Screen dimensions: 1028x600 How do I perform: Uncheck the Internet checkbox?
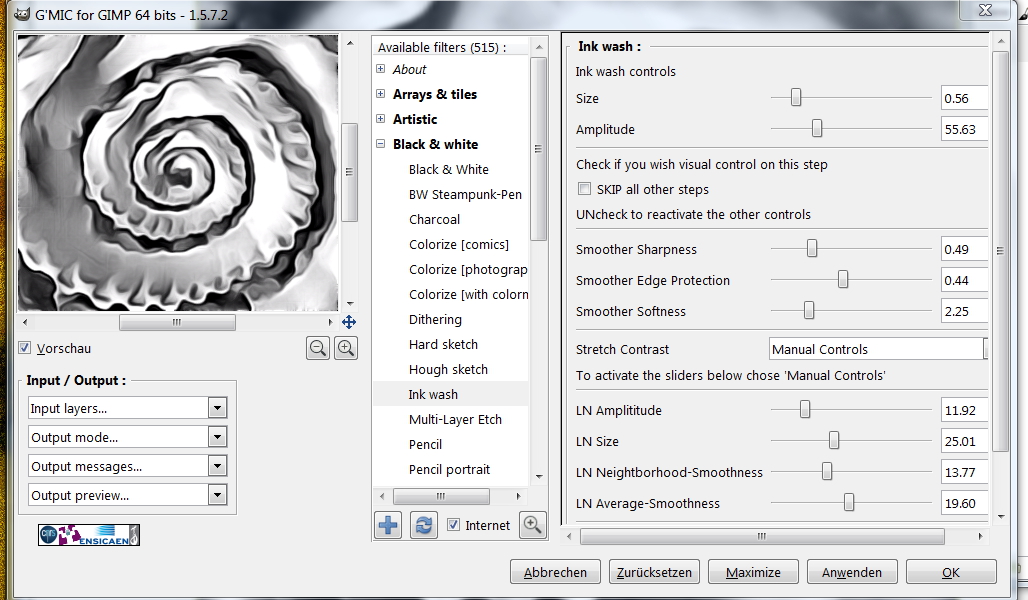tap(454, 525)
